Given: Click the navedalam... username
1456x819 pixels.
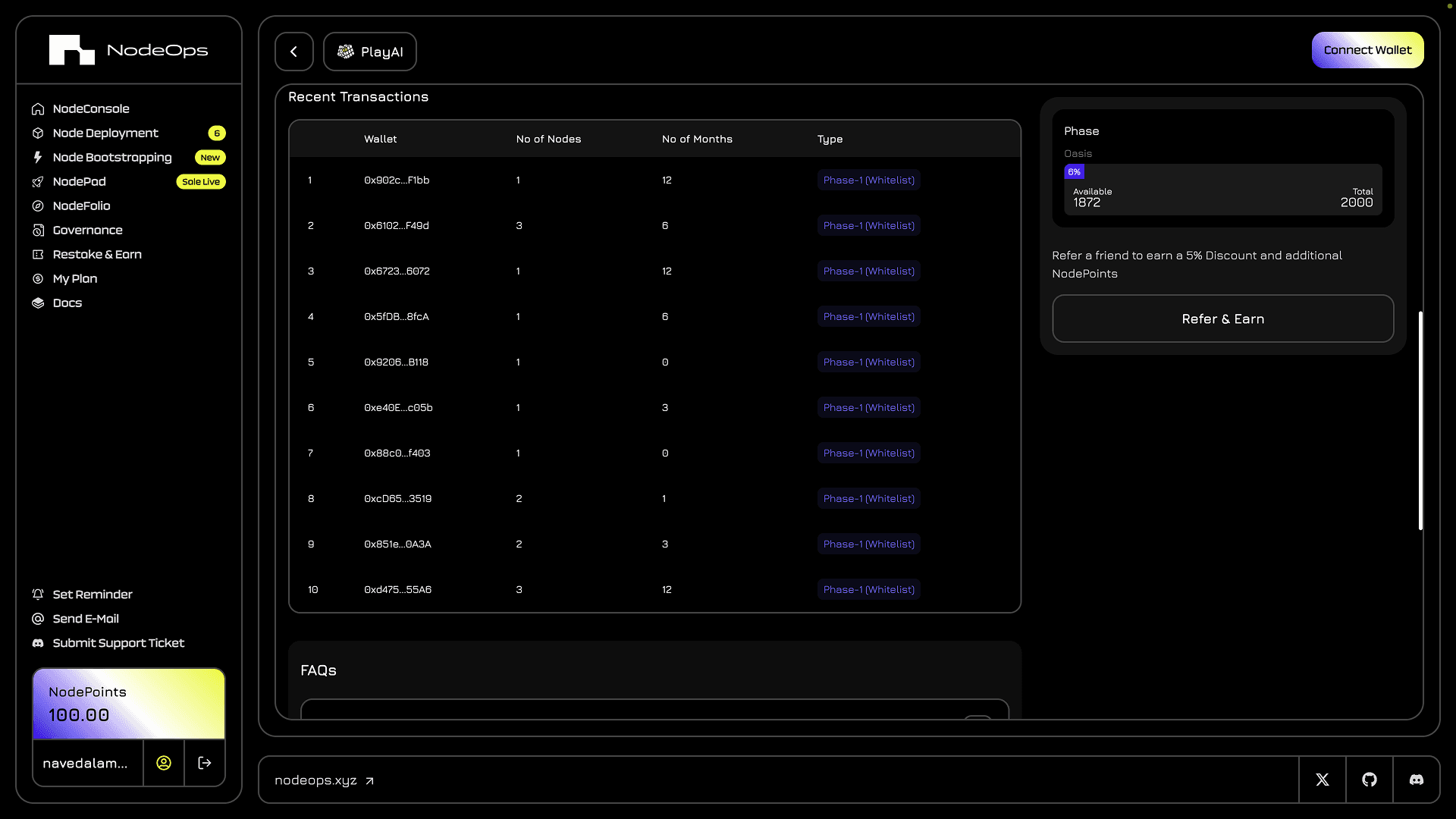Looking at the screenshot, I should tap(85, 763).
